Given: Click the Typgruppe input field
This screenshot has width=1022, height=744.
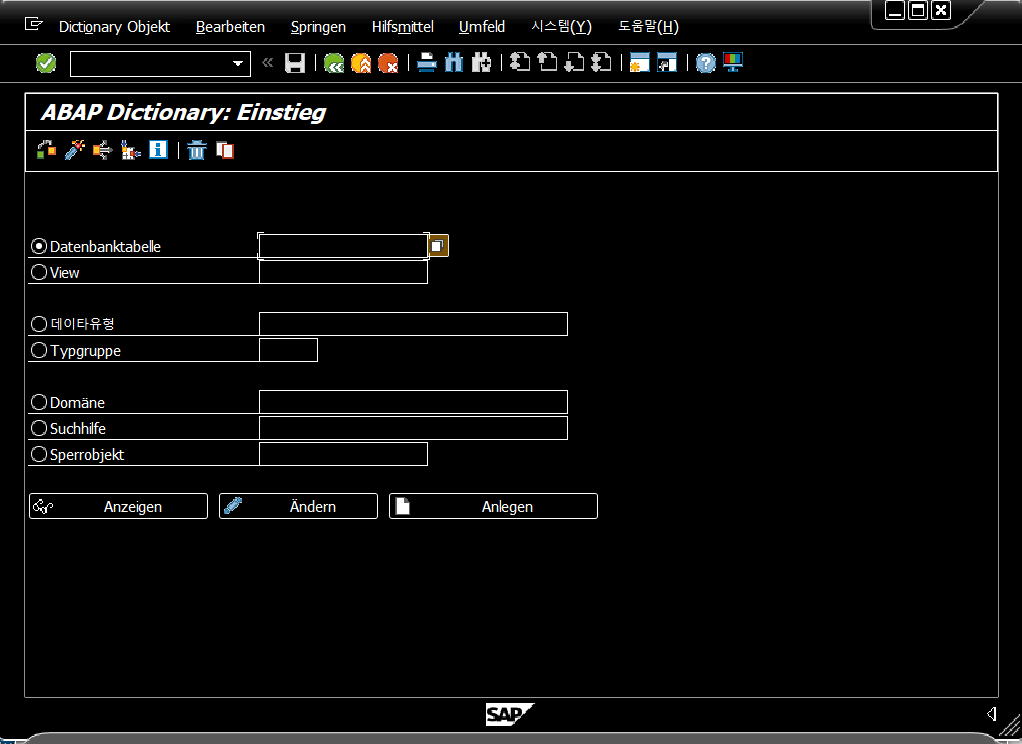Looking at the screenshot, I should point(288,350).
